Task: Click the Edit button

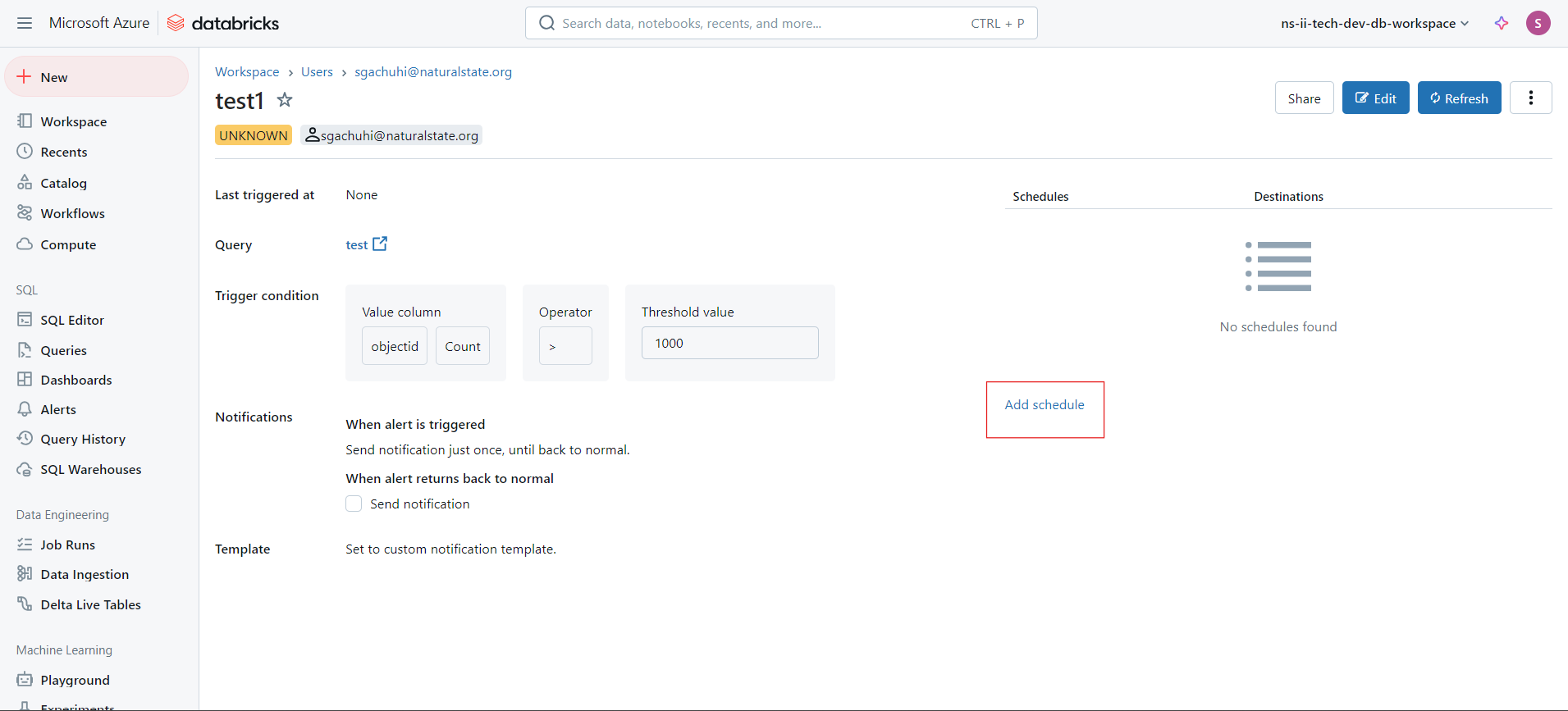Action: [1375, 98]
